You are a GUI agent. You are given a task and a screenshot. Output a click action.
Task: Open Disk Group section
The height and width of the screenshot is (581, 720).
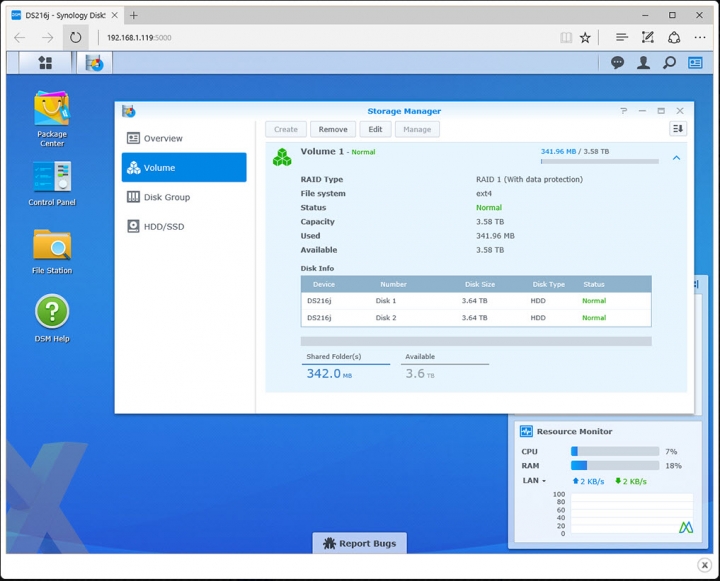tap(184, 197)
